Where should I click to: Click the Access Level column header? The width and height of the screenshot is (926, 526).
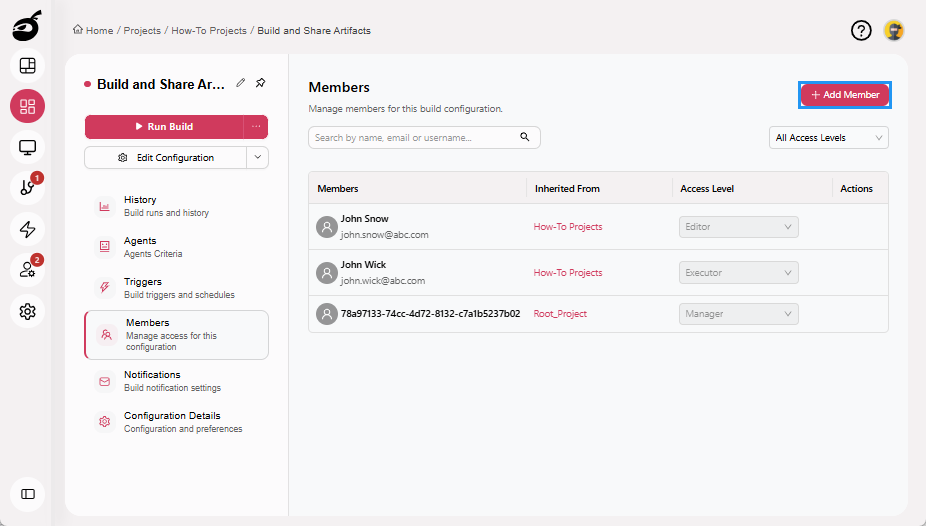tap(707, 189)
